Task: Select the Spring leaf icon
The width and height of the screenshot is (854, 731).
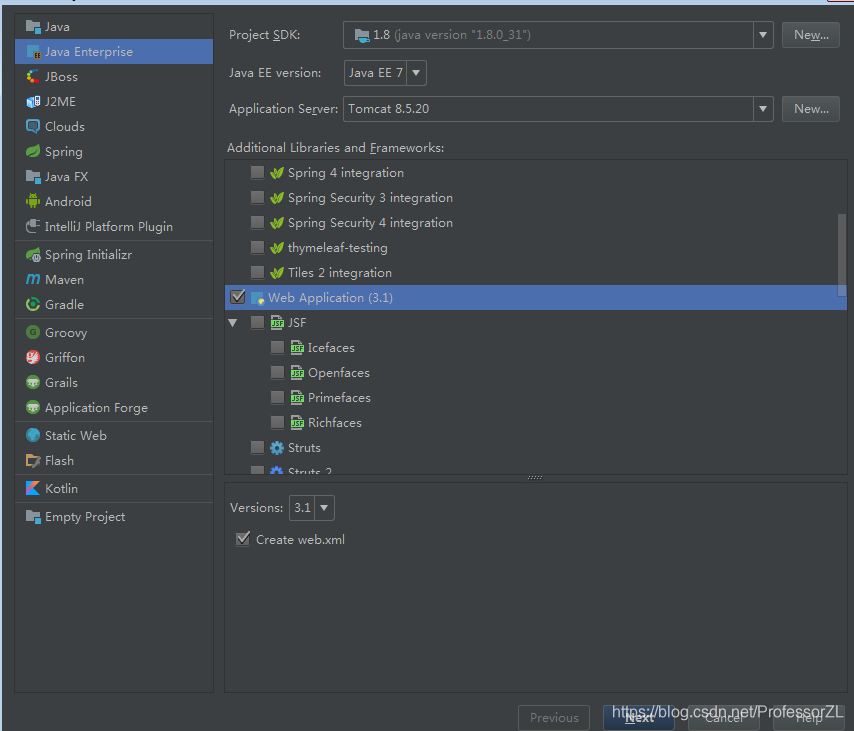Action: 33,151
